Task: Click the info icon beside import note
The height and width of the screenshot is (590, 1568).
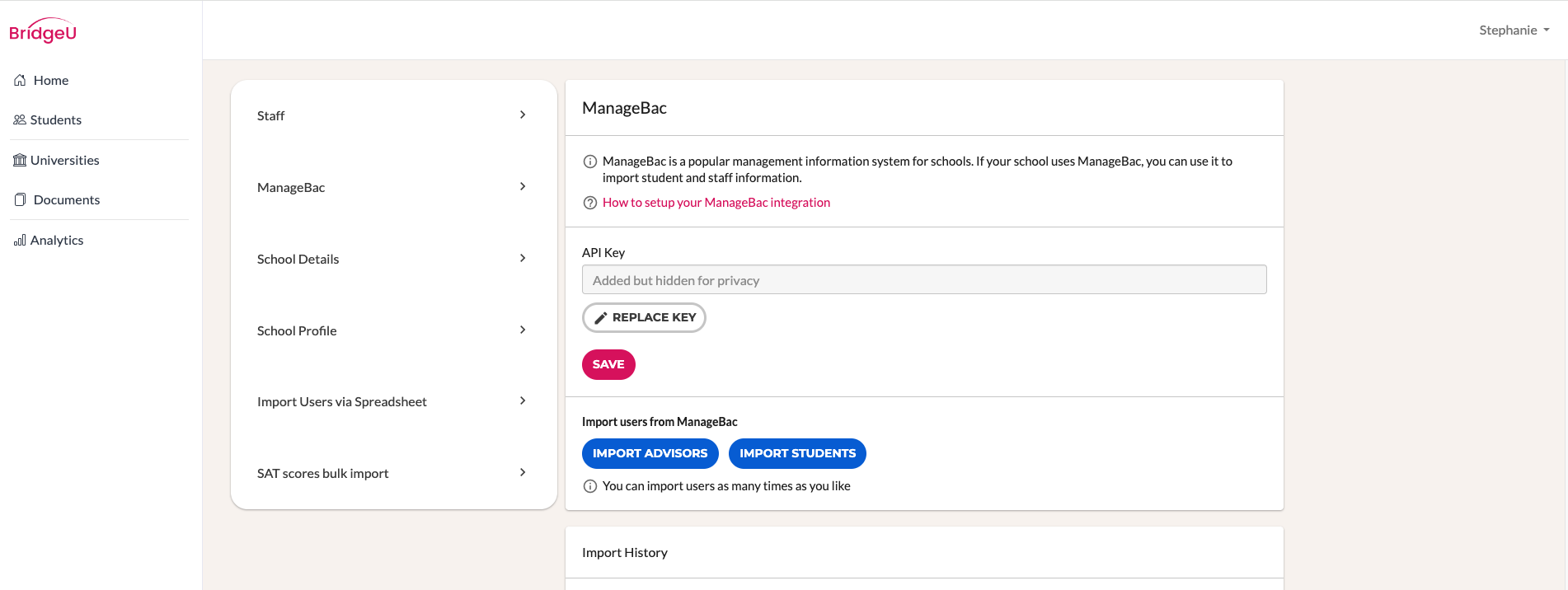Action: (590, 486)
